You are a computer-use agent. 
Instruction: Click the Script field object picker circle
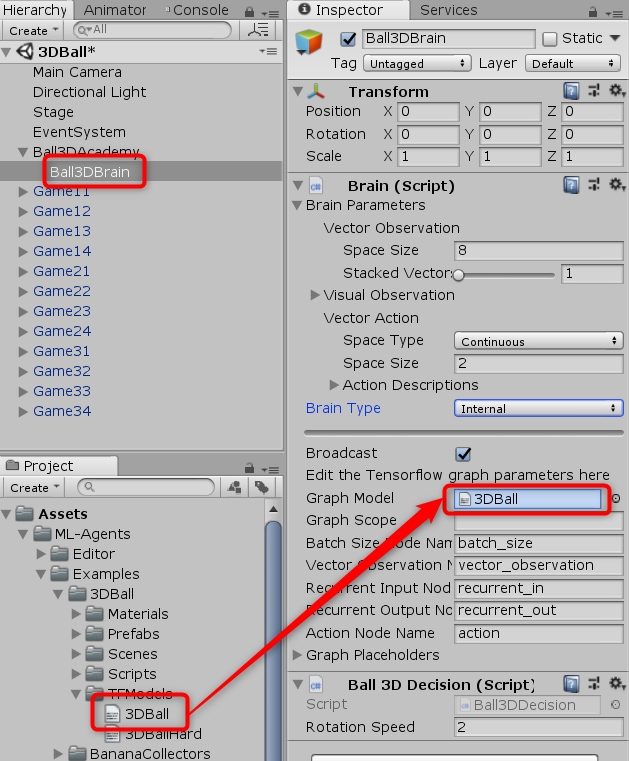(x=615, y=705)
